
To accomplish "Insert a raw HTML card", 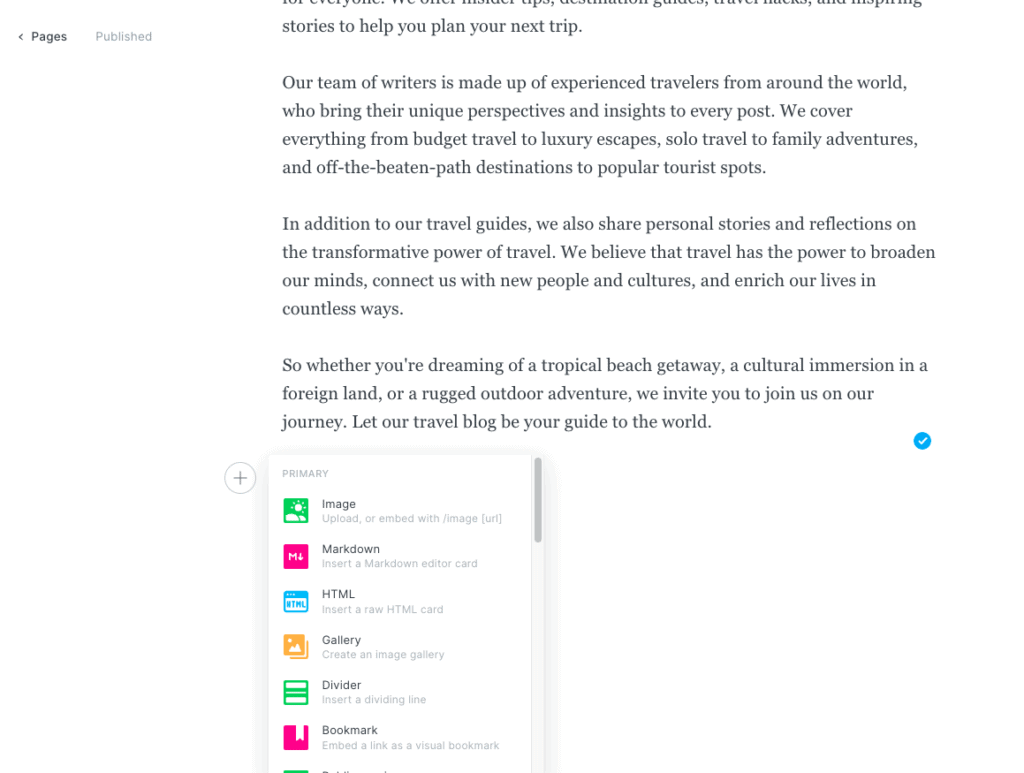I will click(x=338, y=594).
